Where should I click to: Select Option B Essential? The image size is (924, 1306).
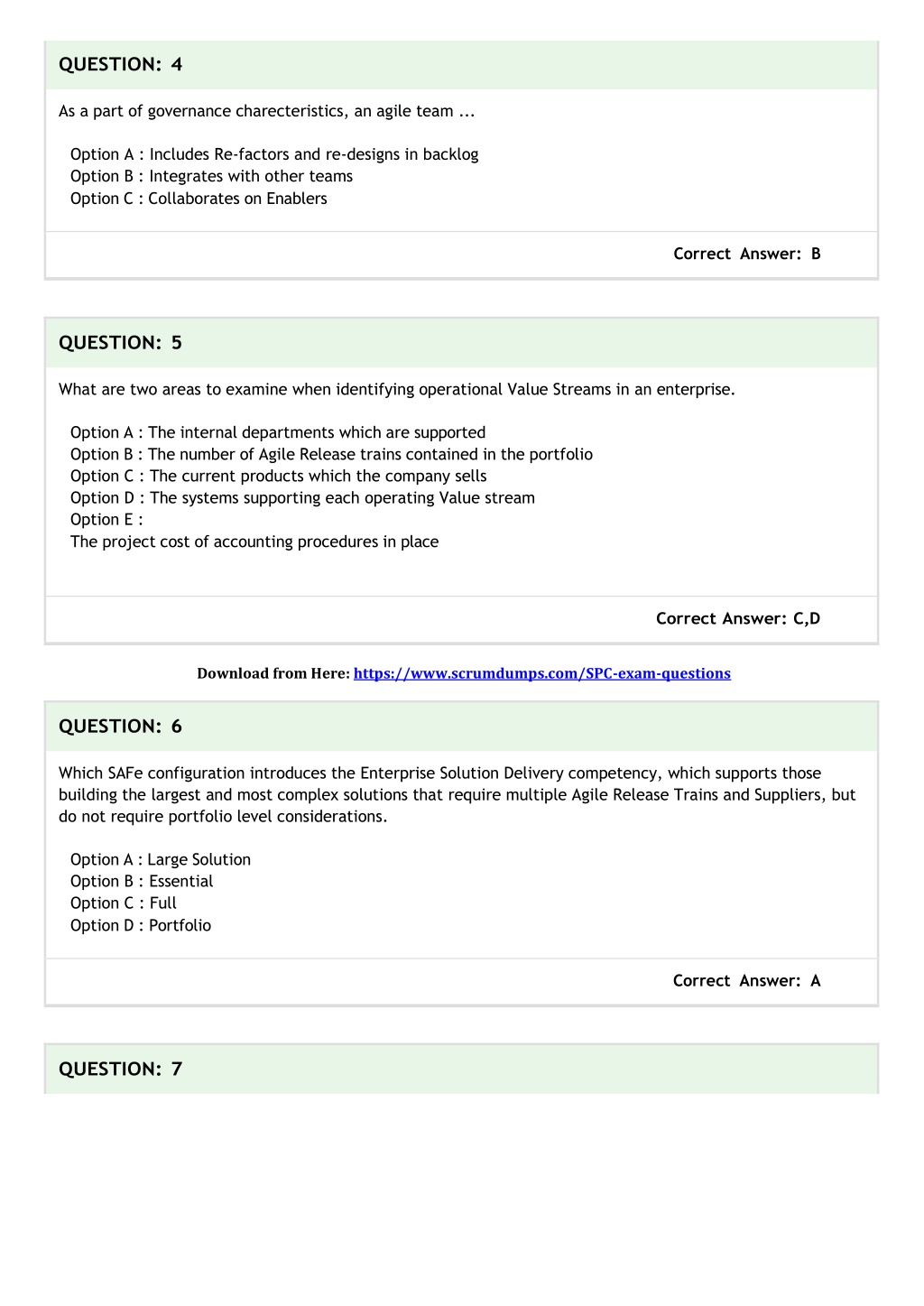pos(142,881)
